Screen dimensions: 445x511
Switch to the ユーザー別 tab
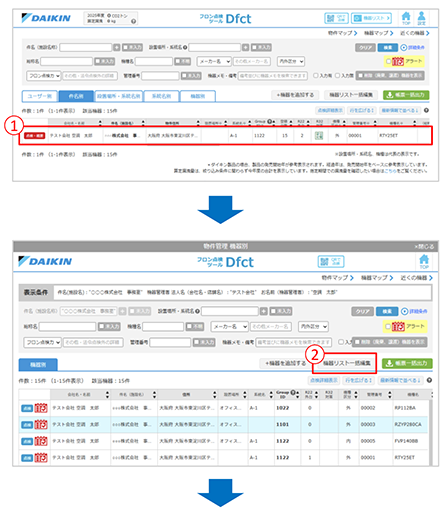(x=40, y=96)
